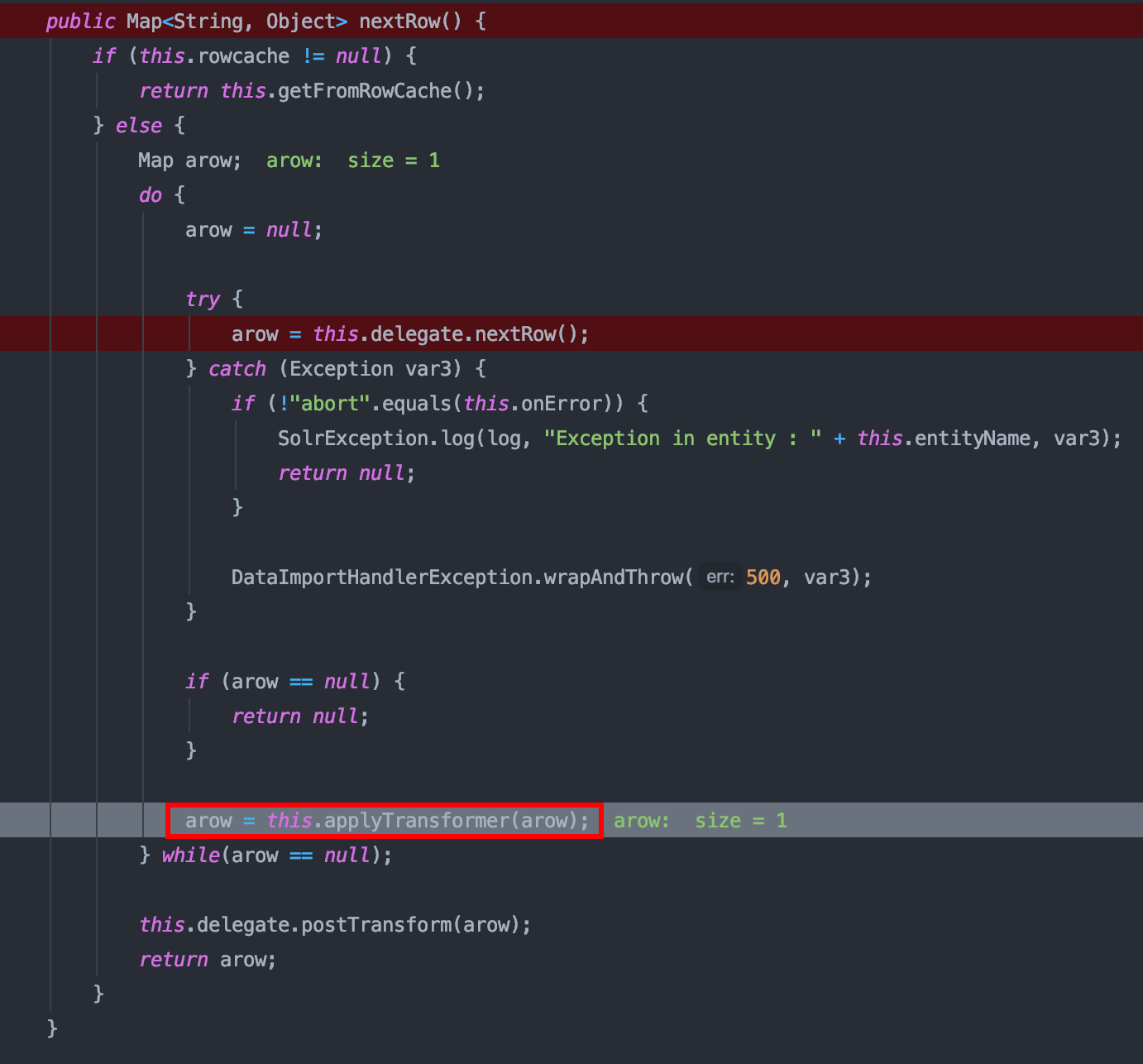
Task: Click the getFromRowCache method call
Action: [364, 91]
